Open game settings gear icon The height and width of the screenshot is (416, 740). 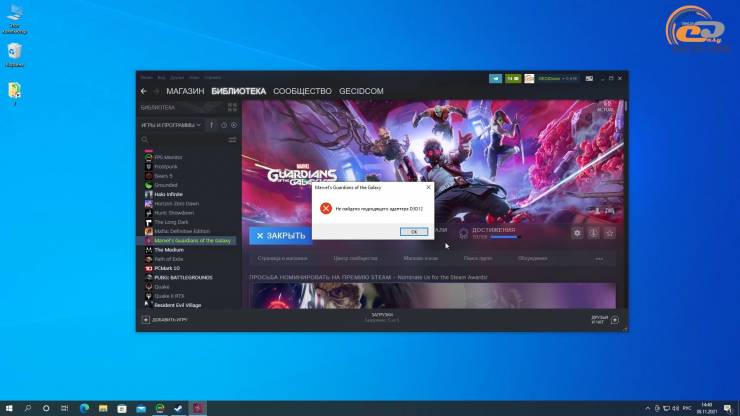tap(577, 233)
